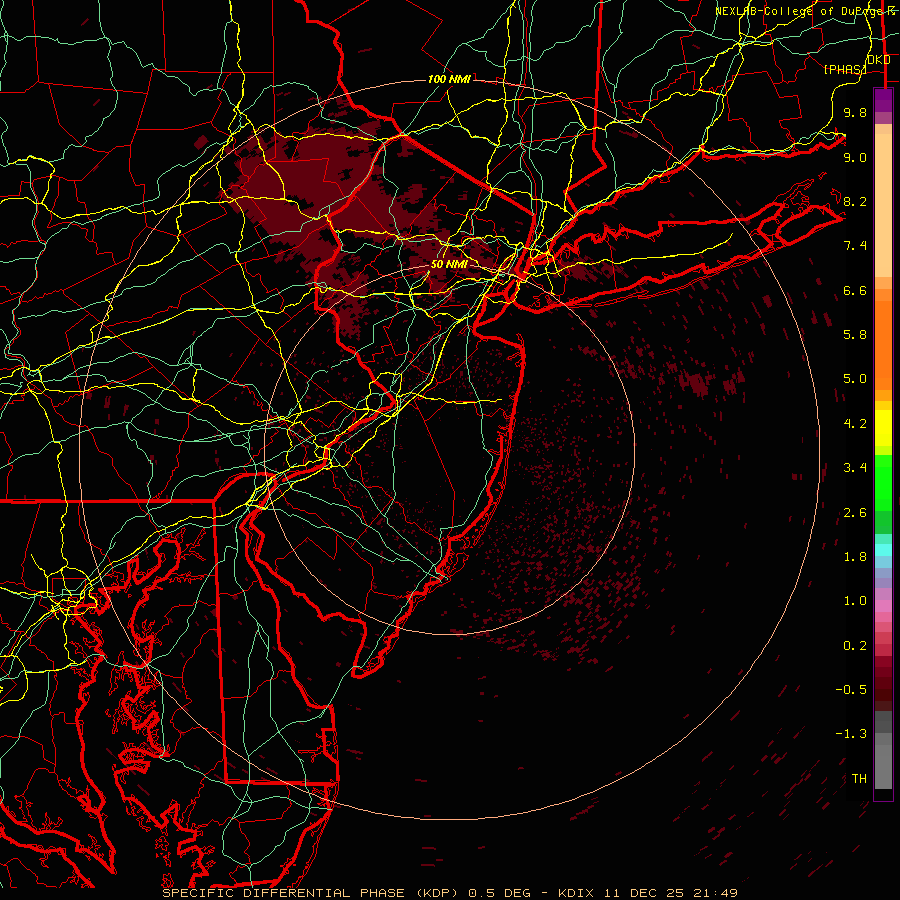Click the KDIX station ID in the caption
The image size is (900, 900).
(577, 893)
